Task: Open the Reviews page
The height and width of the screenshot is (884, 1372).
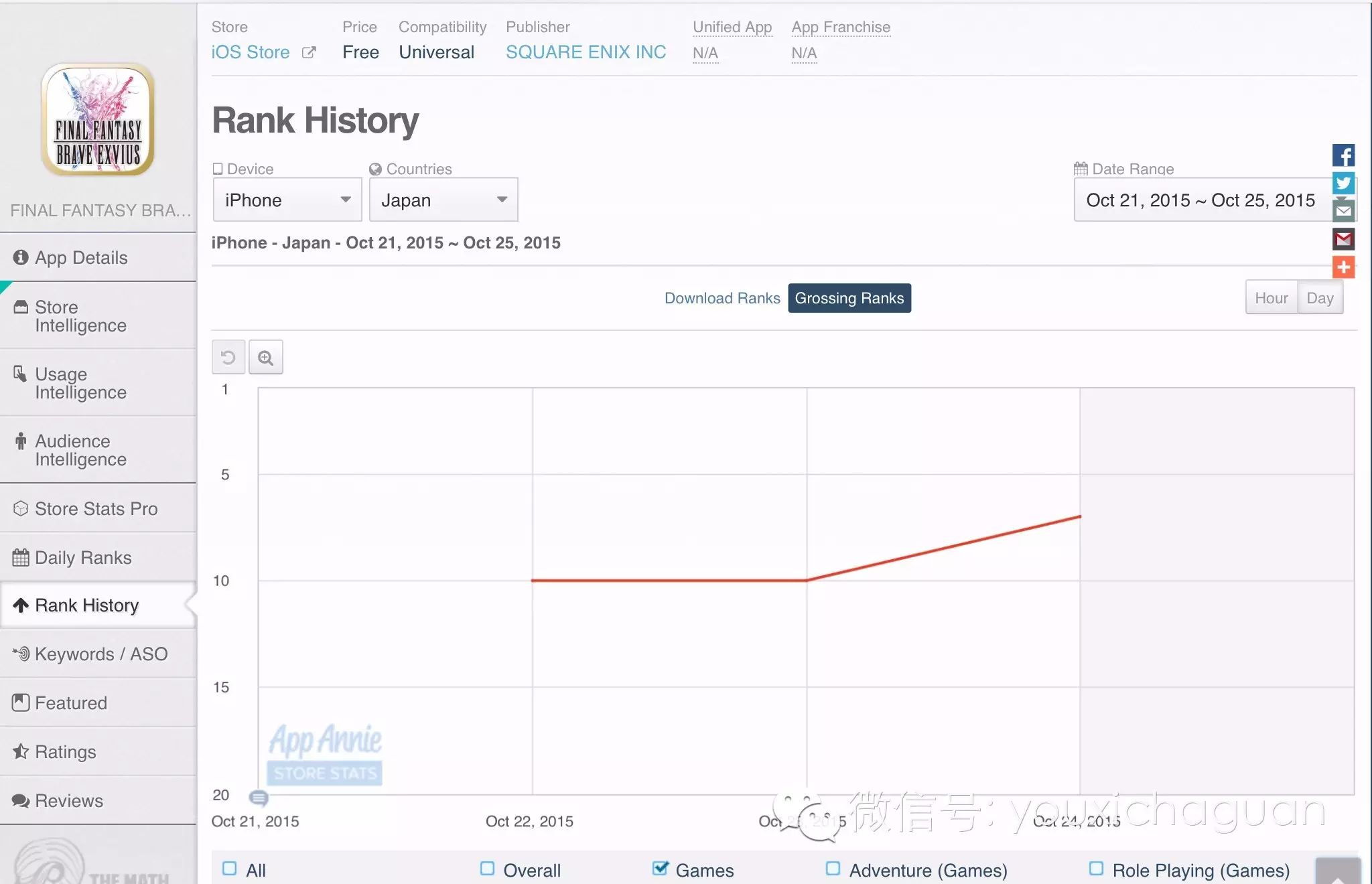Action: click(98, 800)
